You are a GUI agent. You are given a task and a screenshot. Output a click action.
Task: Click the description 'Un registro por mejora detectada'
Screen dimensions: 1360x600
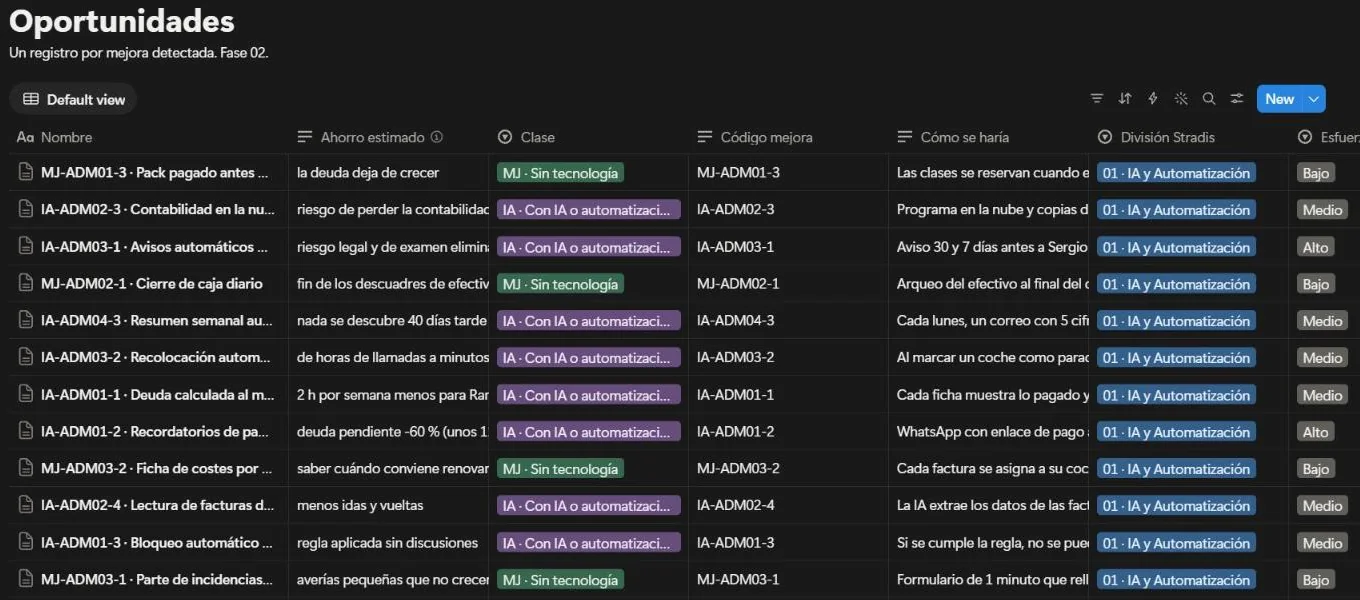pos(139,53)
